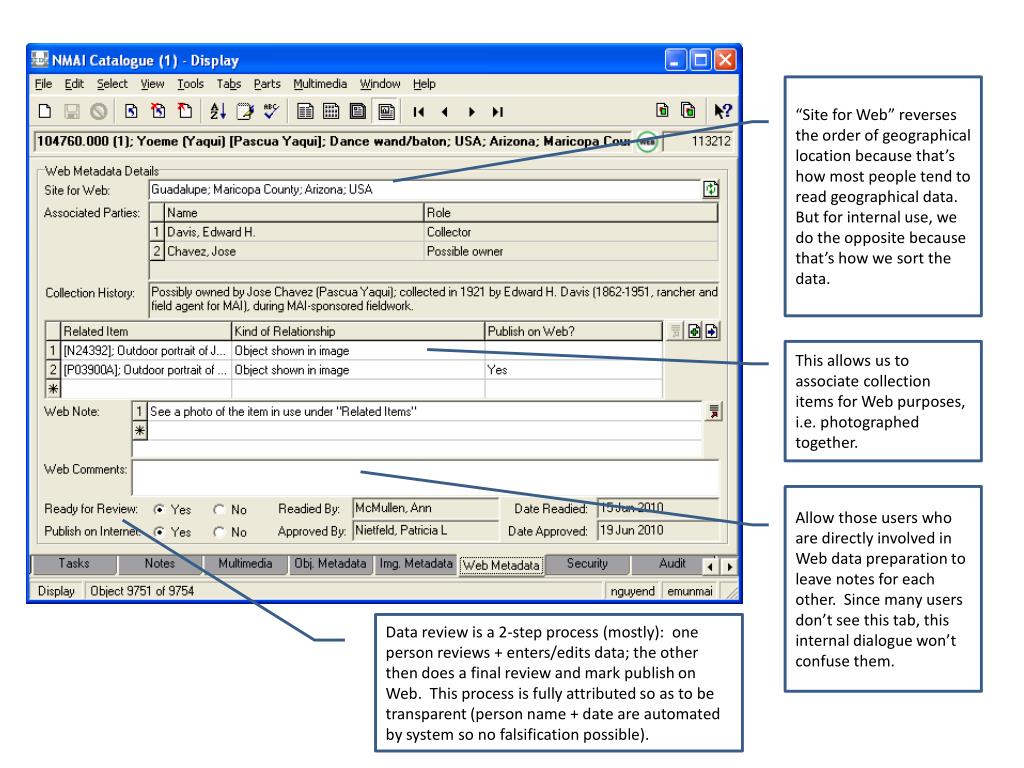
Task: Activate the context help pointer icon
Action: click(x=722, y=111)
